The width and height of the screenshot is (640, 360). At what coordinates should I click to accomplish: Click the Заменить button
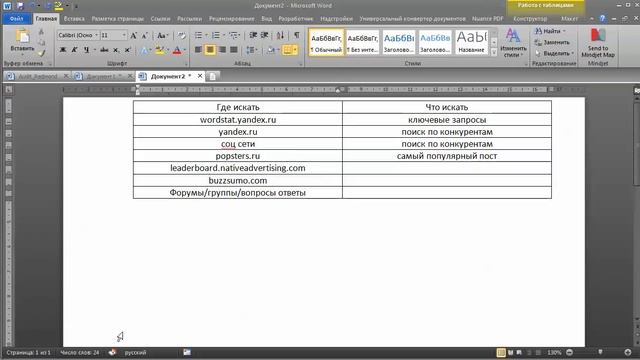point(552,42)
